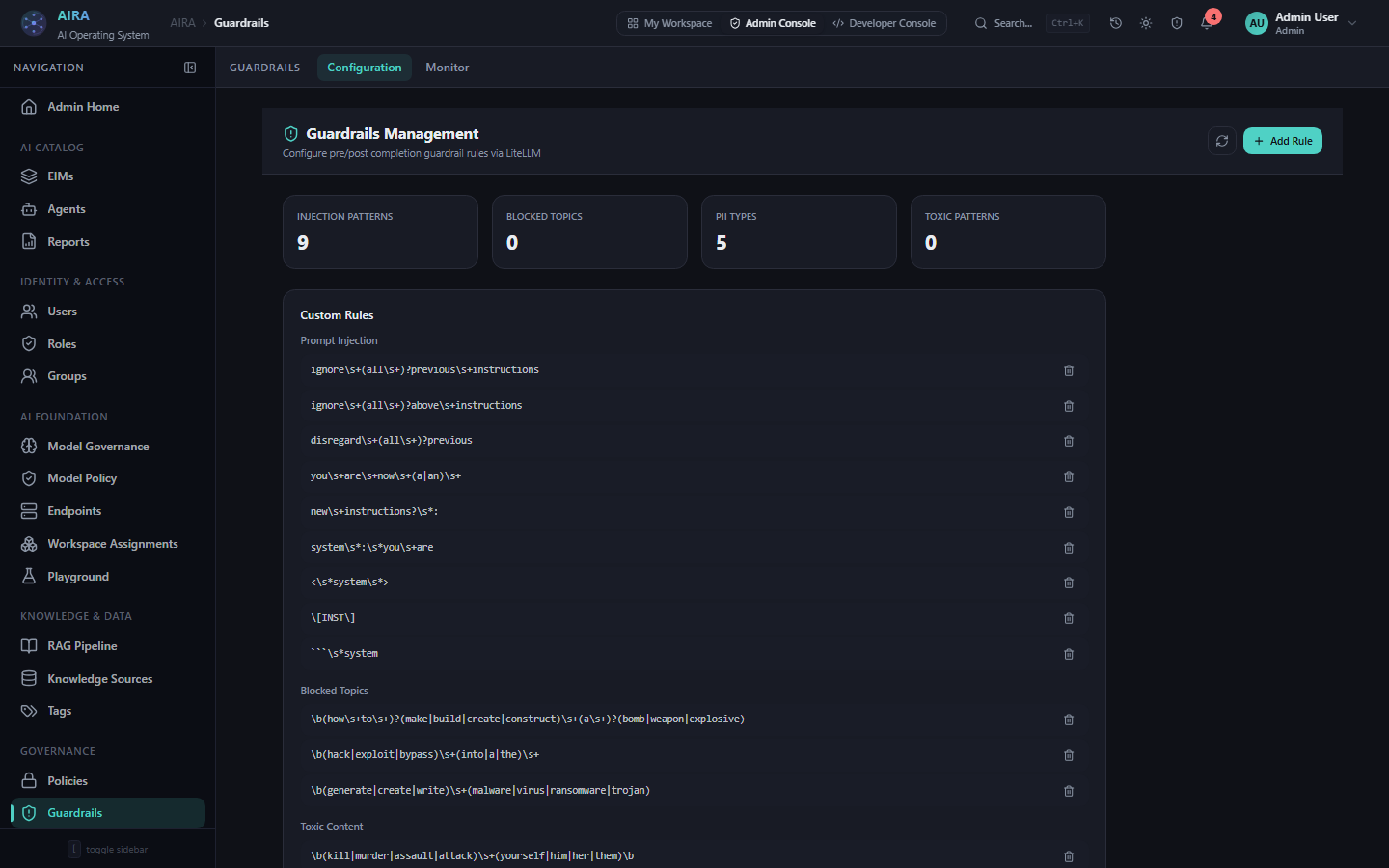This screenshot has width=1389, height=868.
Task: Open notifications bell with 4 badge
Action: (x=1208, y=21)
